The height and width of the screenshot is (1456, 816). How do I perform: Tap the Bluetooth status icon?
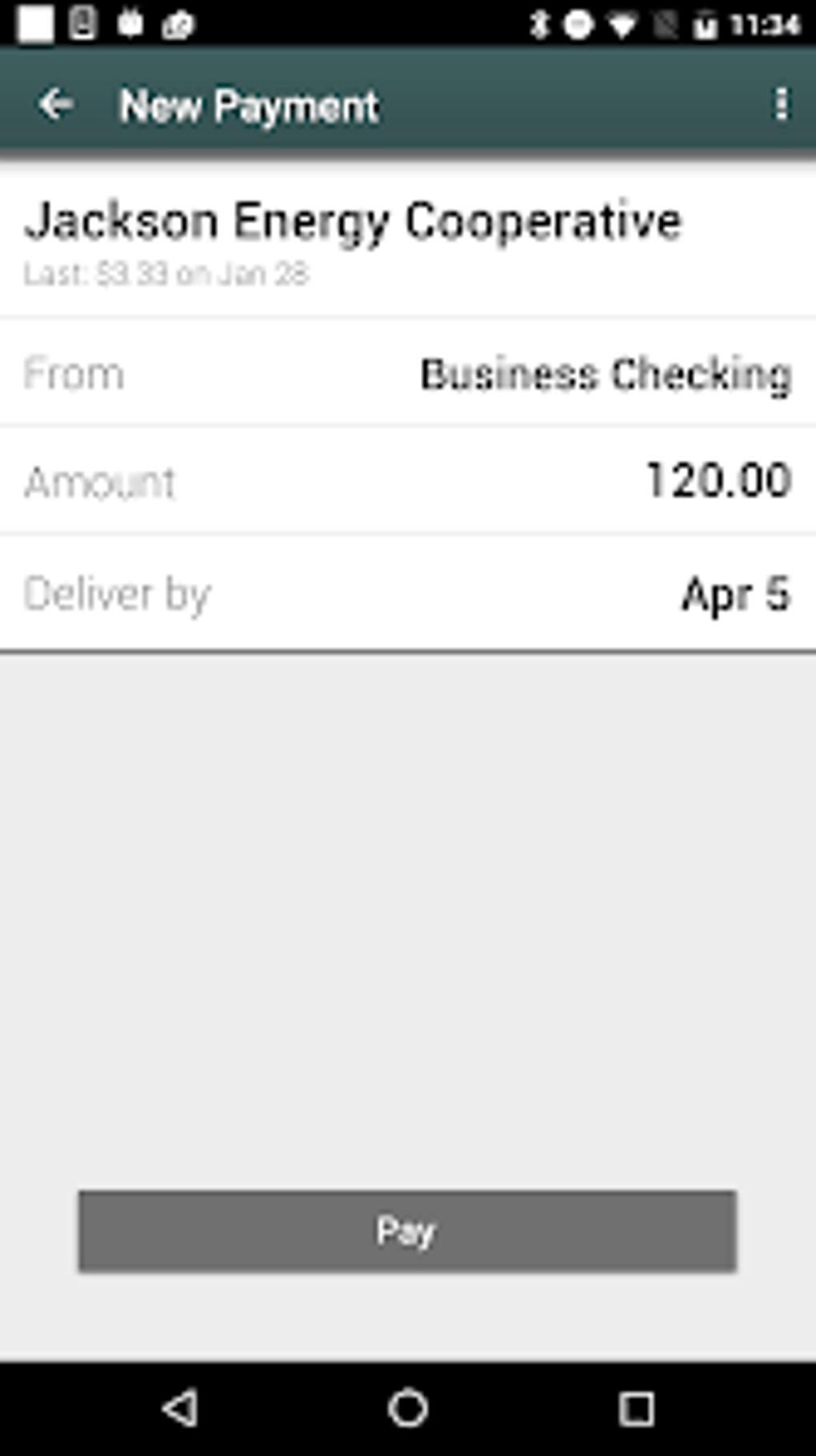click(x=539, y=25)
